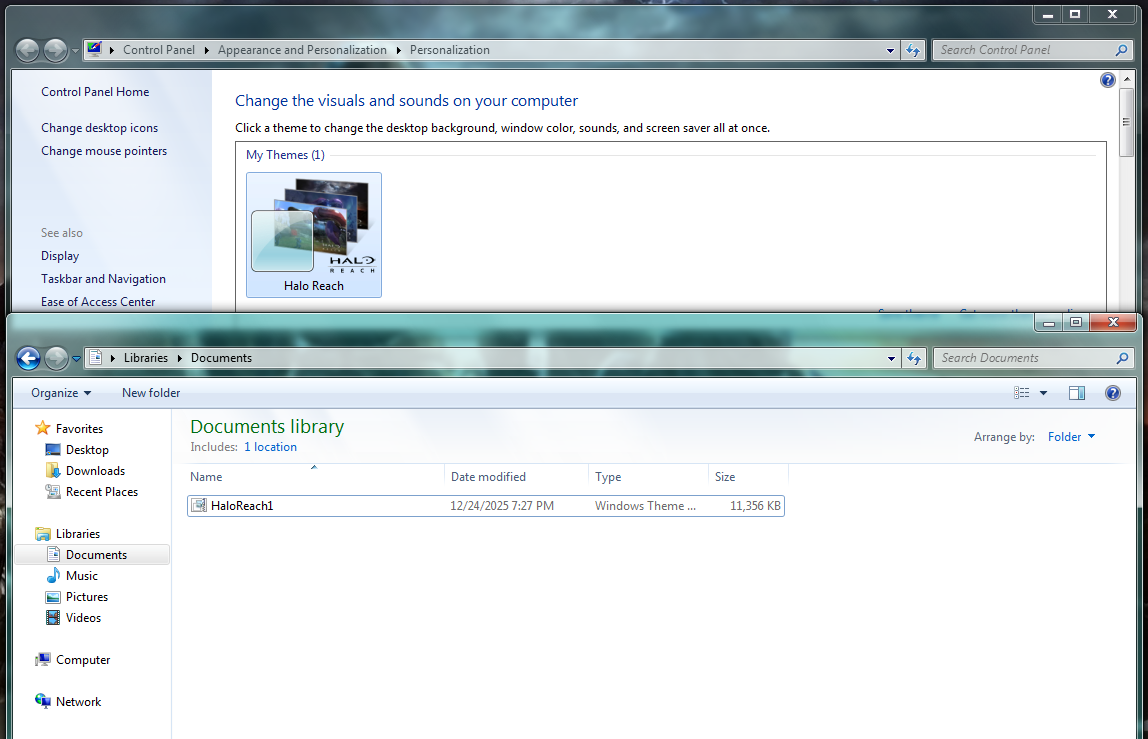Click the Search Documents input field
Image resolution: width=1148 pixels, height=739 pixels.
click(1025, 358)
